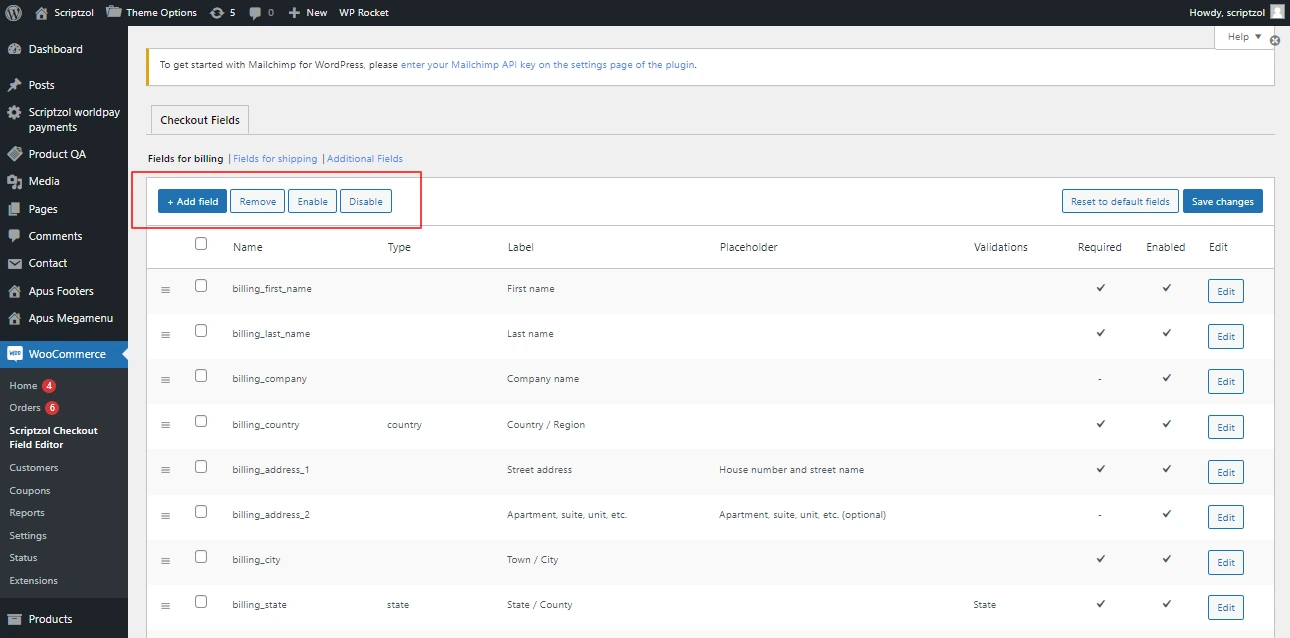Click the Apus Footers house icon
Viewport: 1290px width, 638px height.
[15, 291]
